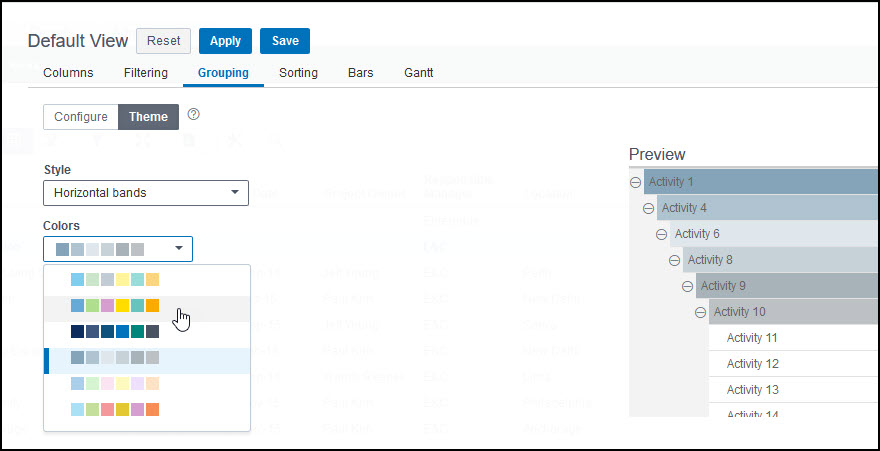Collapse the Colors palette dropdown
The width and height of the screenshot is (880, 451).
tap(118, 249)
